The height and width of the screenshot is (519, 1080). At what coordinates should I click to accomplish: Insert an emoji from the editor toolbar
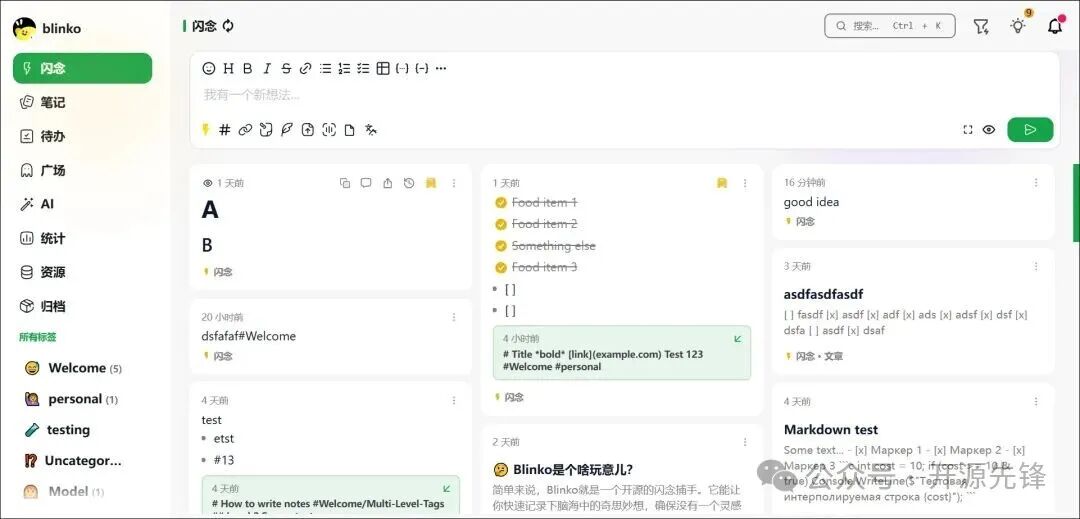pos(209,68)
